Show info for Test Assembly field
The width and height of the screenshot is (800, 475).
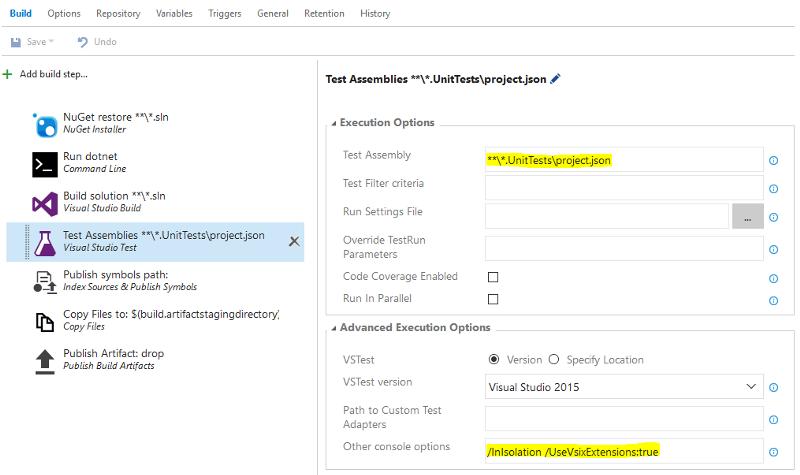tap(773, 161)
